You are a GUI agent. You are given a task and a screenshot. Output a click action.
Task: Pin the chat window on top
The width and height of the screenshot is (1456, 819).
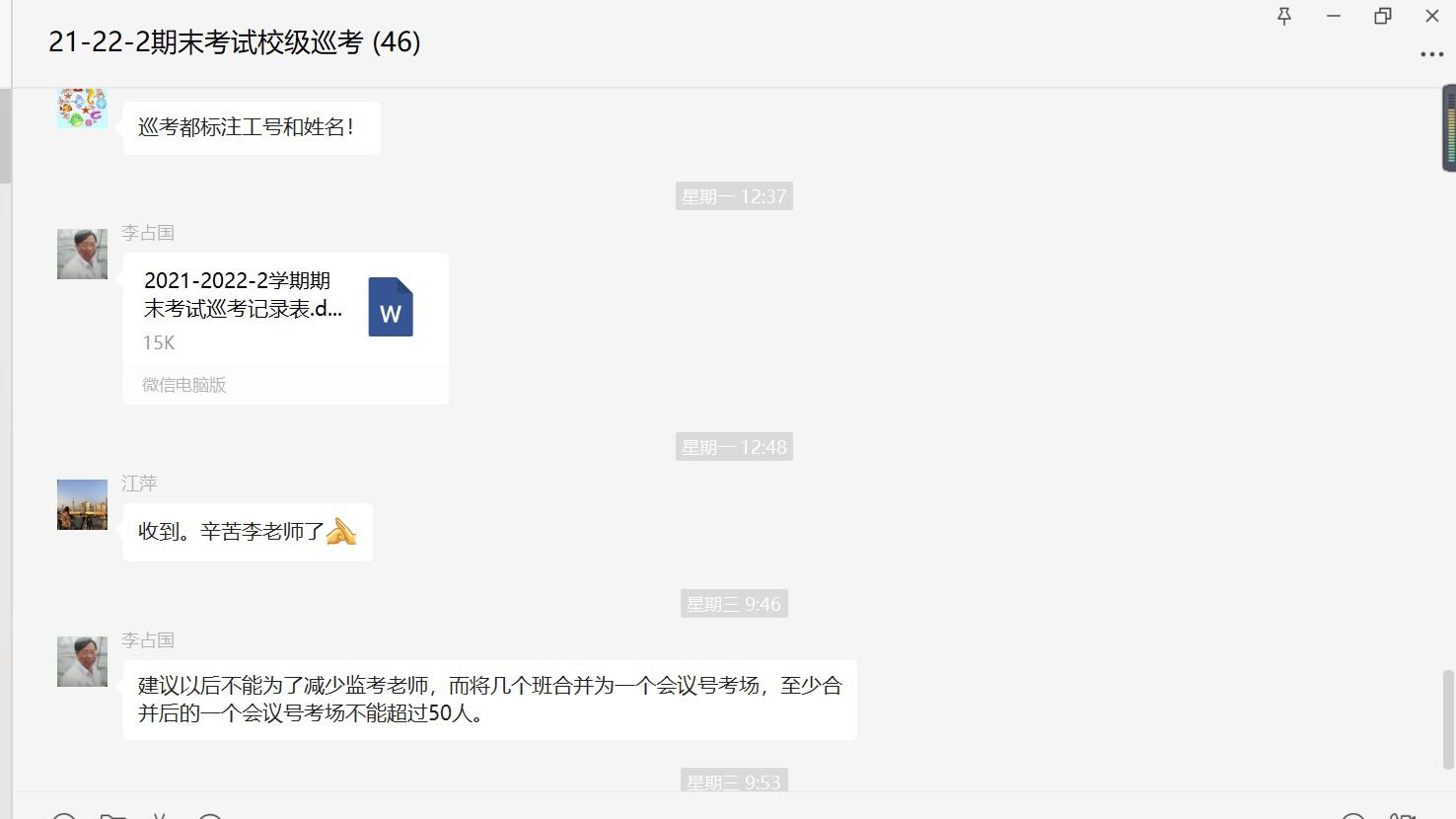coord(1284,16)
